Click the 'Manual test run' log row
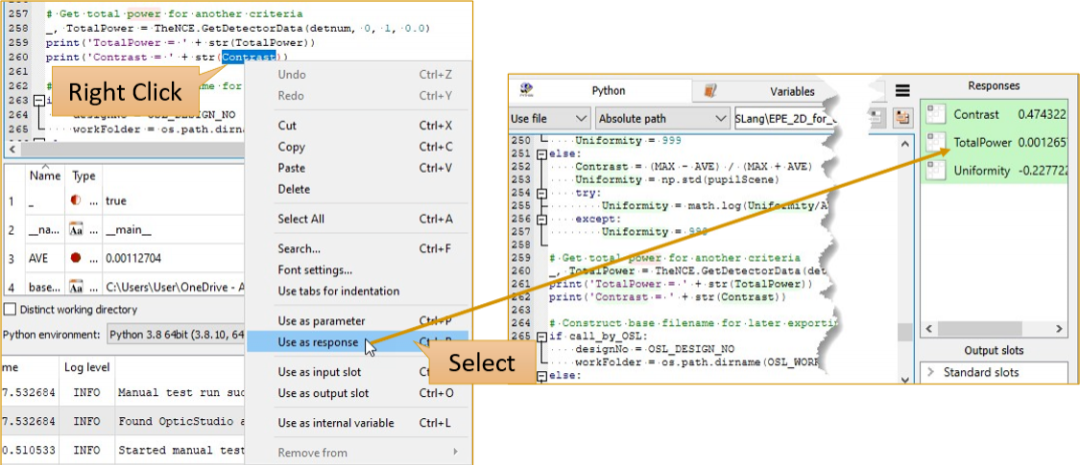 pos(123,393)
